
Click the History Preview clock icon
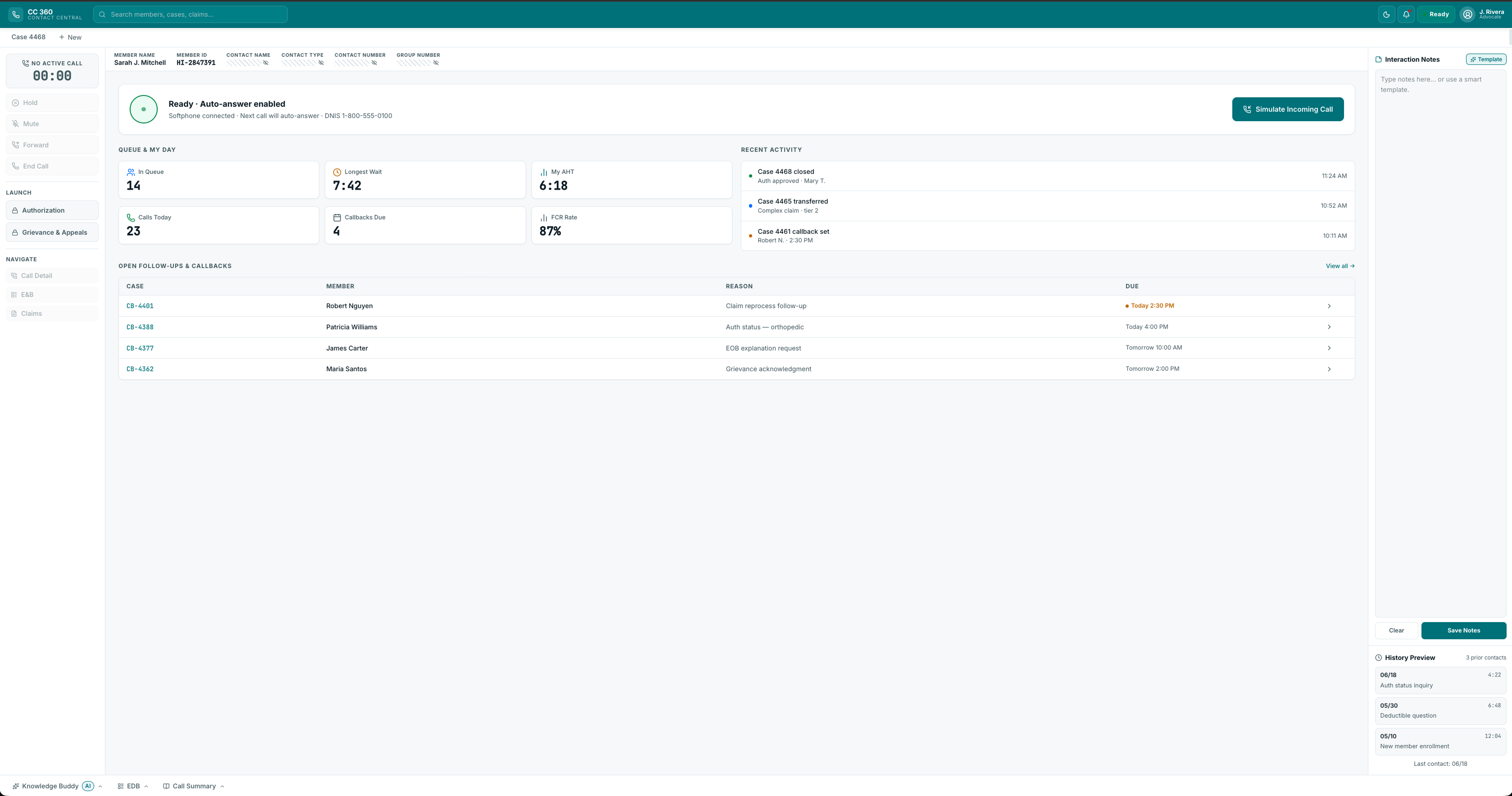click(1378, 657)
